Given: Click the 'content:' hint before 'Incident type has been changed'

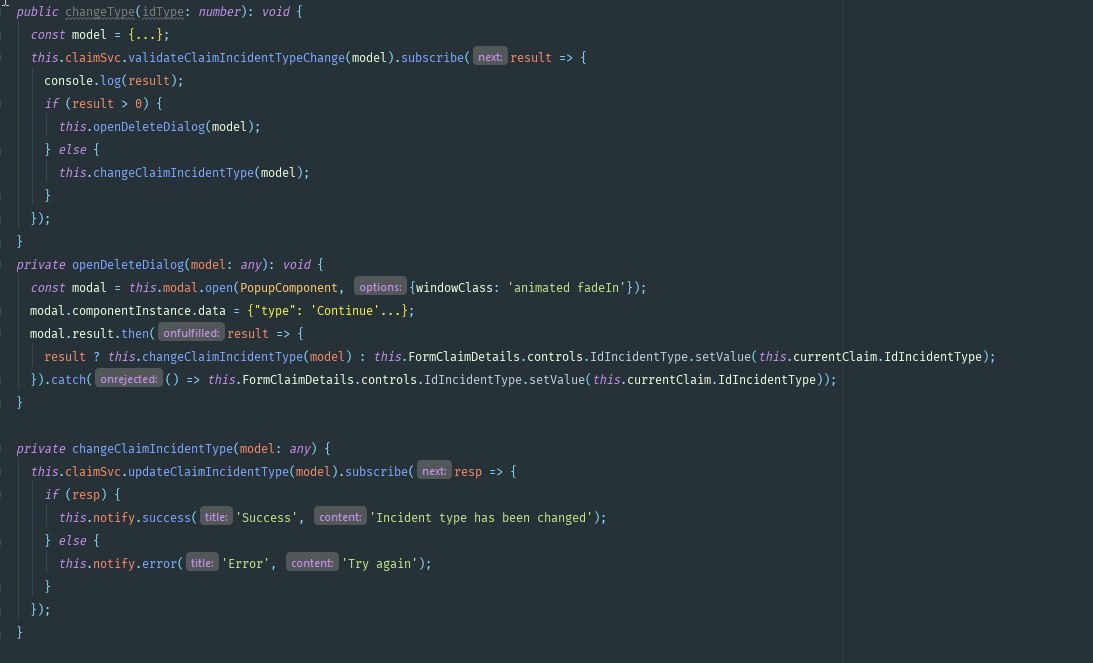Looking at the screenshot, I should [x=340, y=517].
